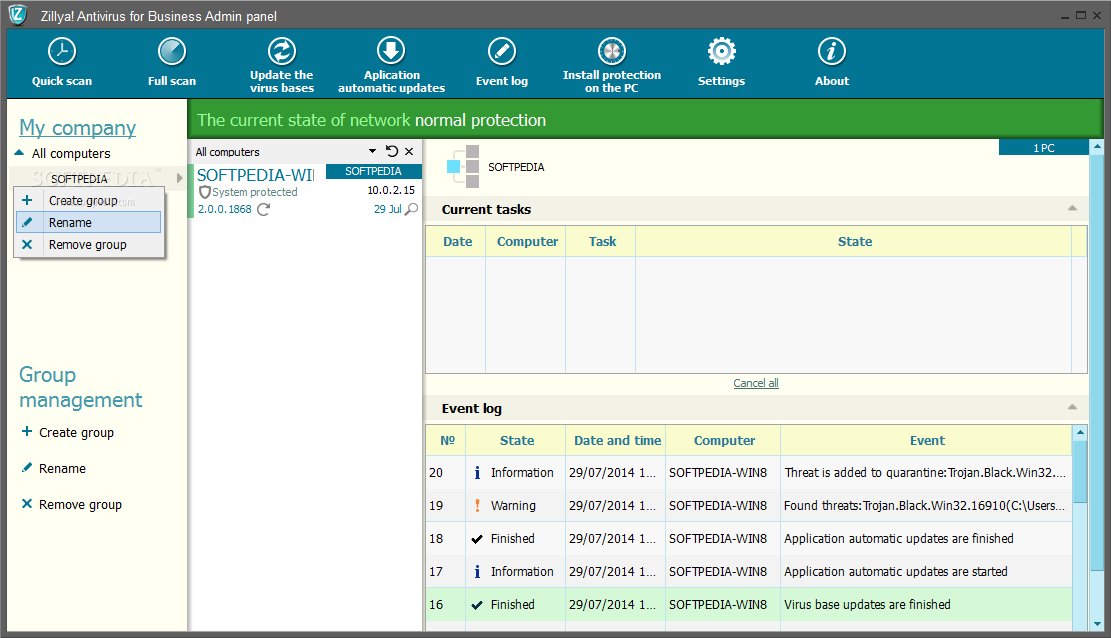
Task: Sort tasks by State column header
Action: (855, 242)
